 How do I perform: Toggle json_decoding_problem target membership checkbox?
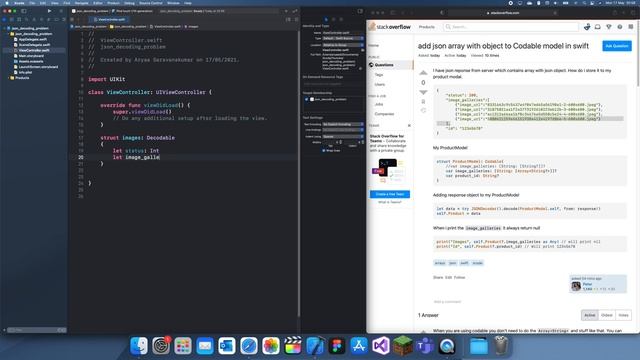click(x=307, y=99)
